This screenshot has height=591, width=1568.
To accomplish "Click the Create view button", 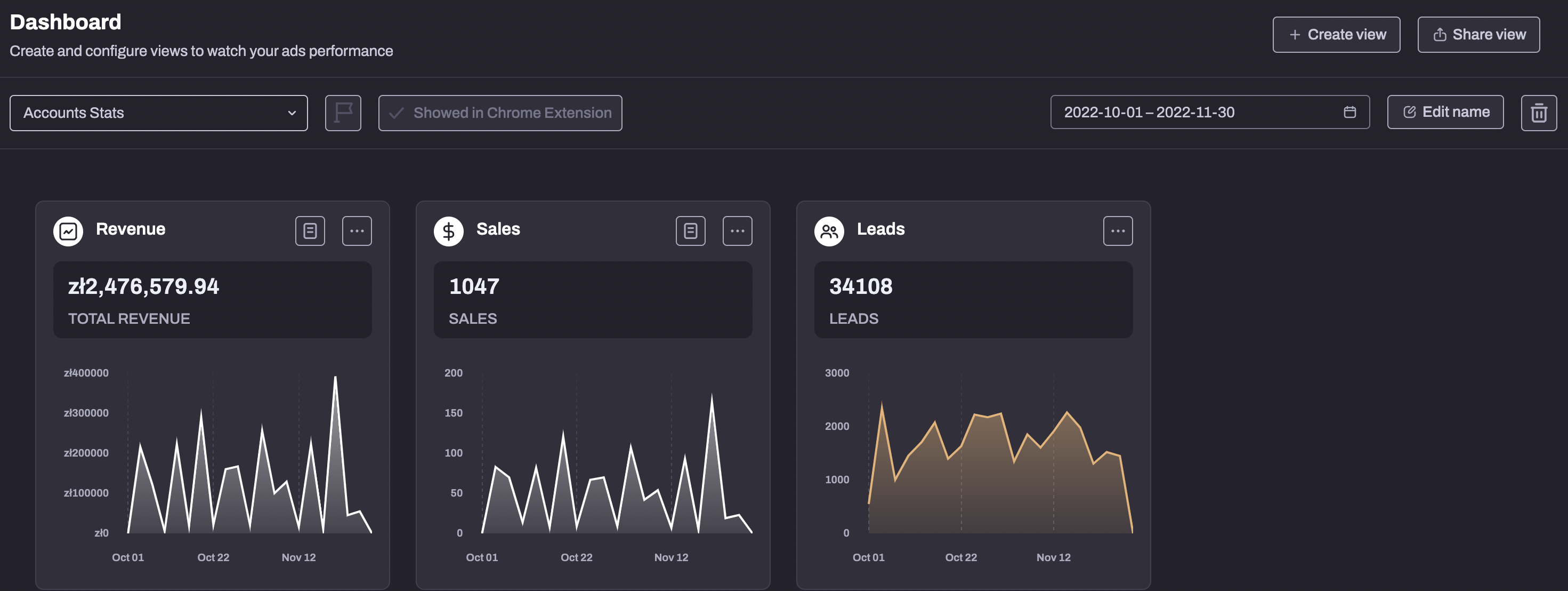I will coord(1336,35).
